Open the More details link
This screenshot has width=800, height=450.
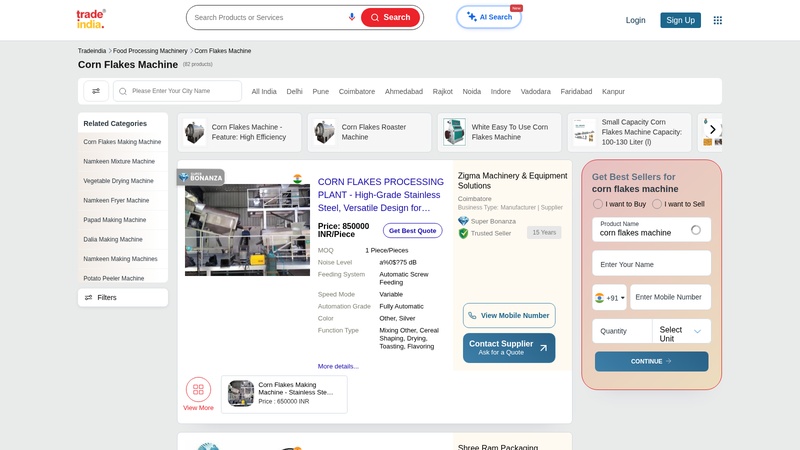(x=338, y=366)
